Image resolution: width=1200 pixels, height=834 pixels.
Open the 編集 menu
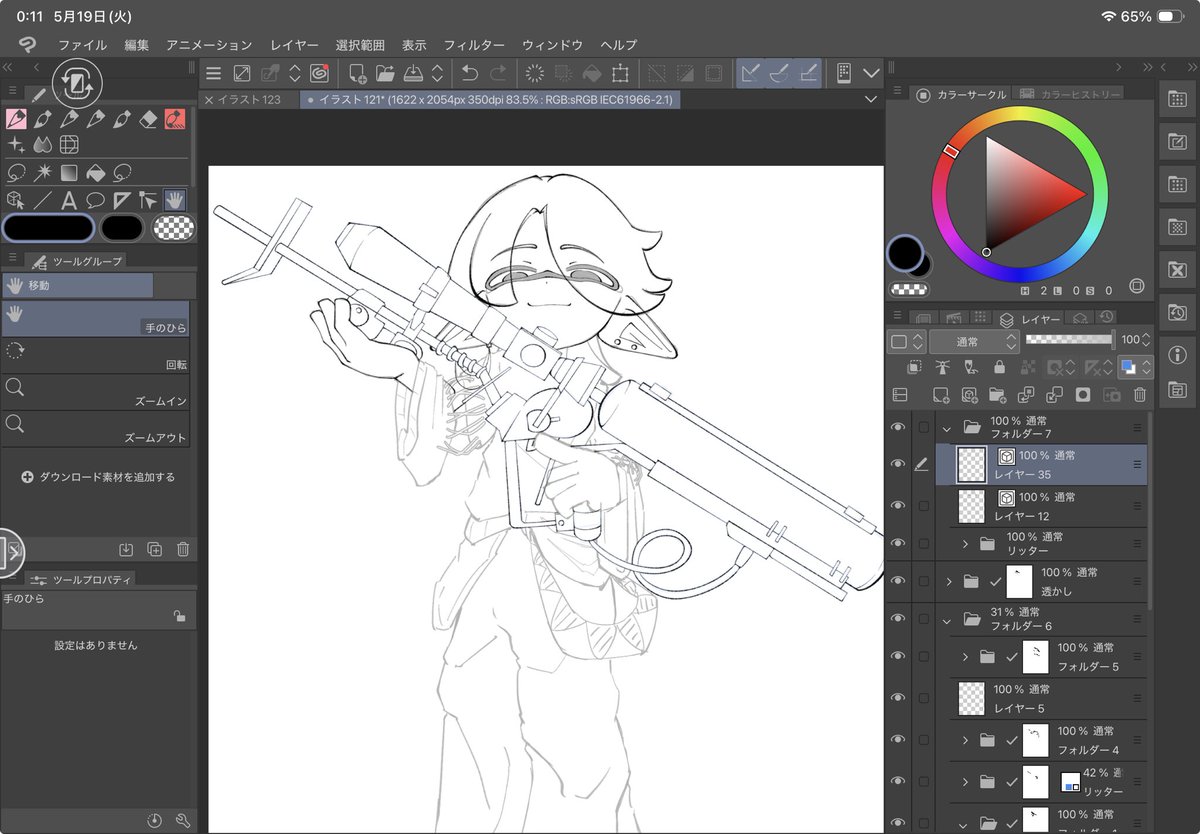[137, 45]
